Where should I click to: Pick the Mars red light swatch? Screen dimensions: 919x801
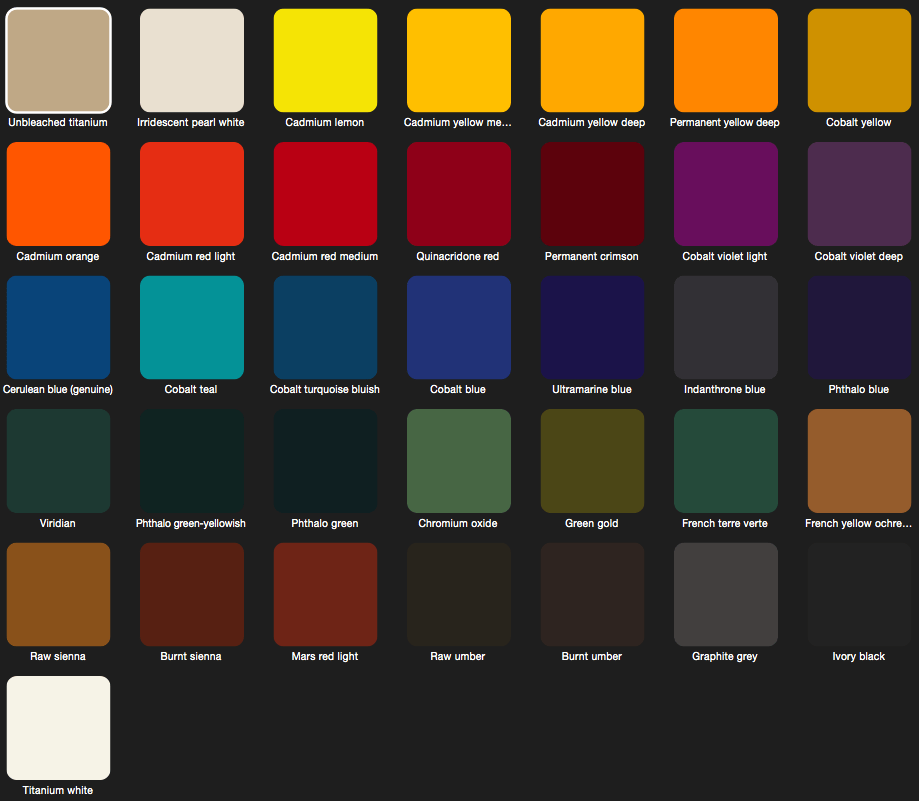click(325, 594)
